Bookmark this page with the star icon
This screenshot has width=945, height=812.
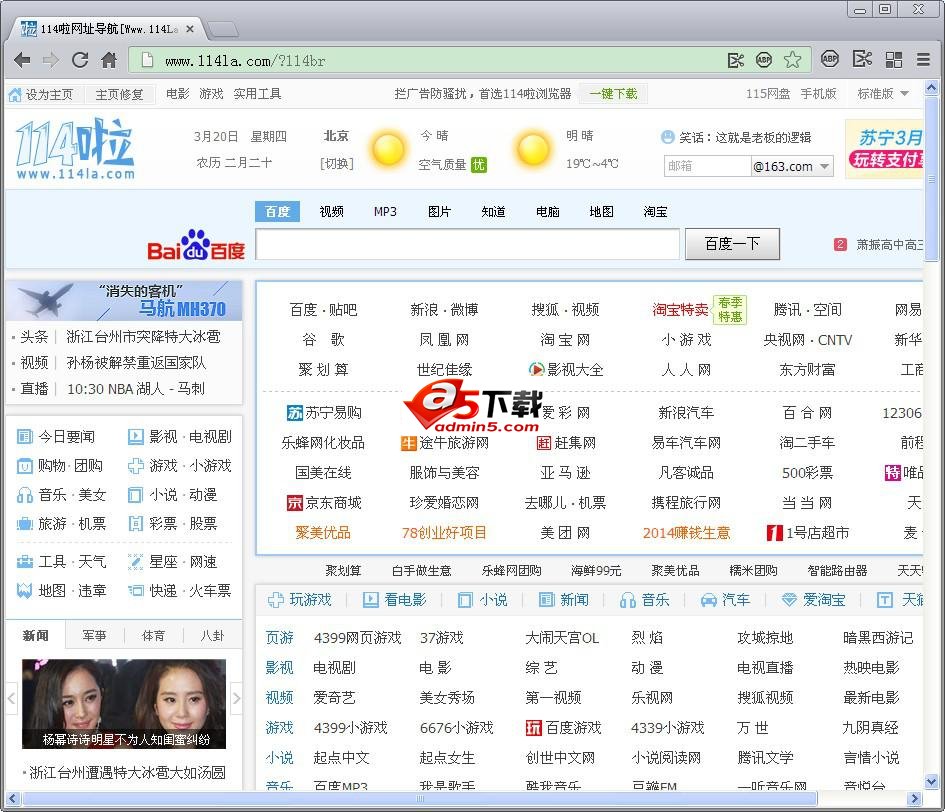tap(792, 60)
